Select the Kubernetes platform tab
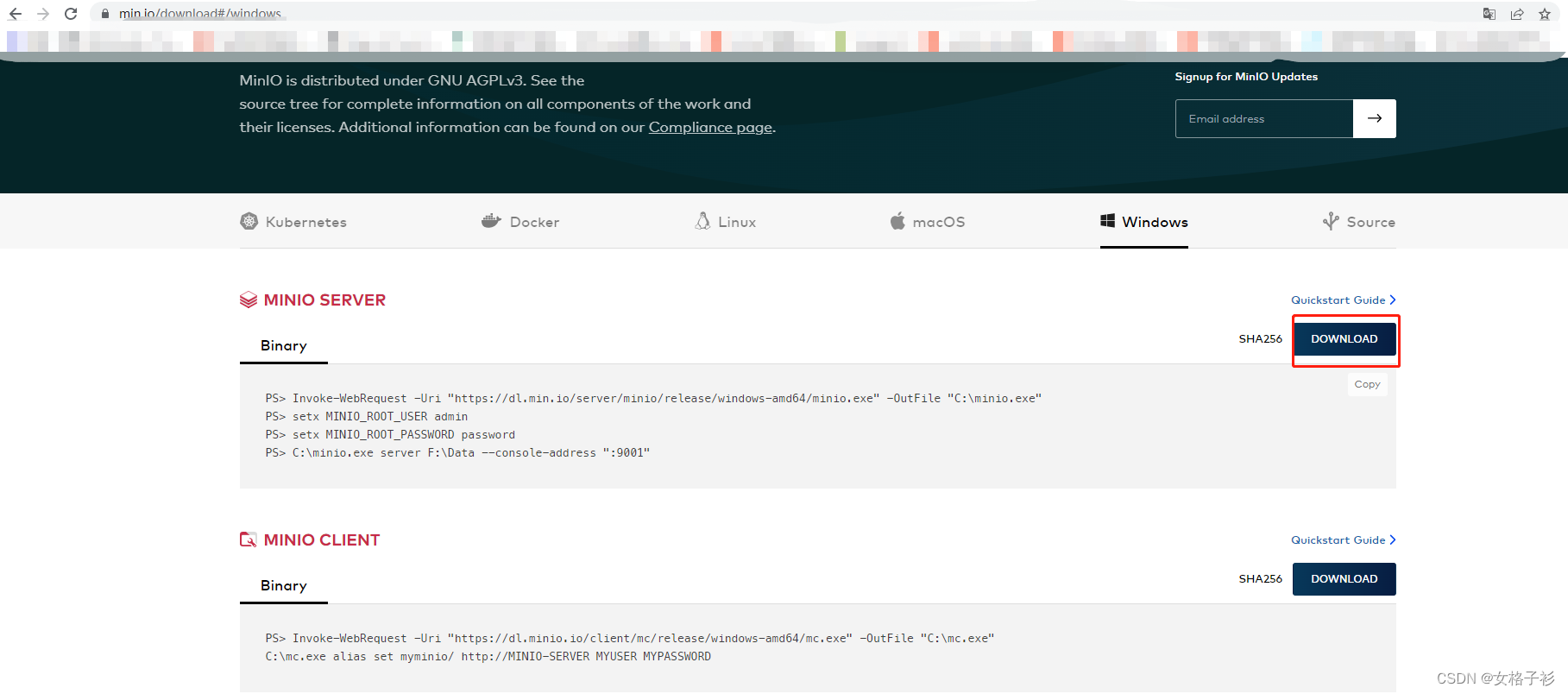This screenshot has width=1568, height=694. pyautogui.click(x=293, y=222)
